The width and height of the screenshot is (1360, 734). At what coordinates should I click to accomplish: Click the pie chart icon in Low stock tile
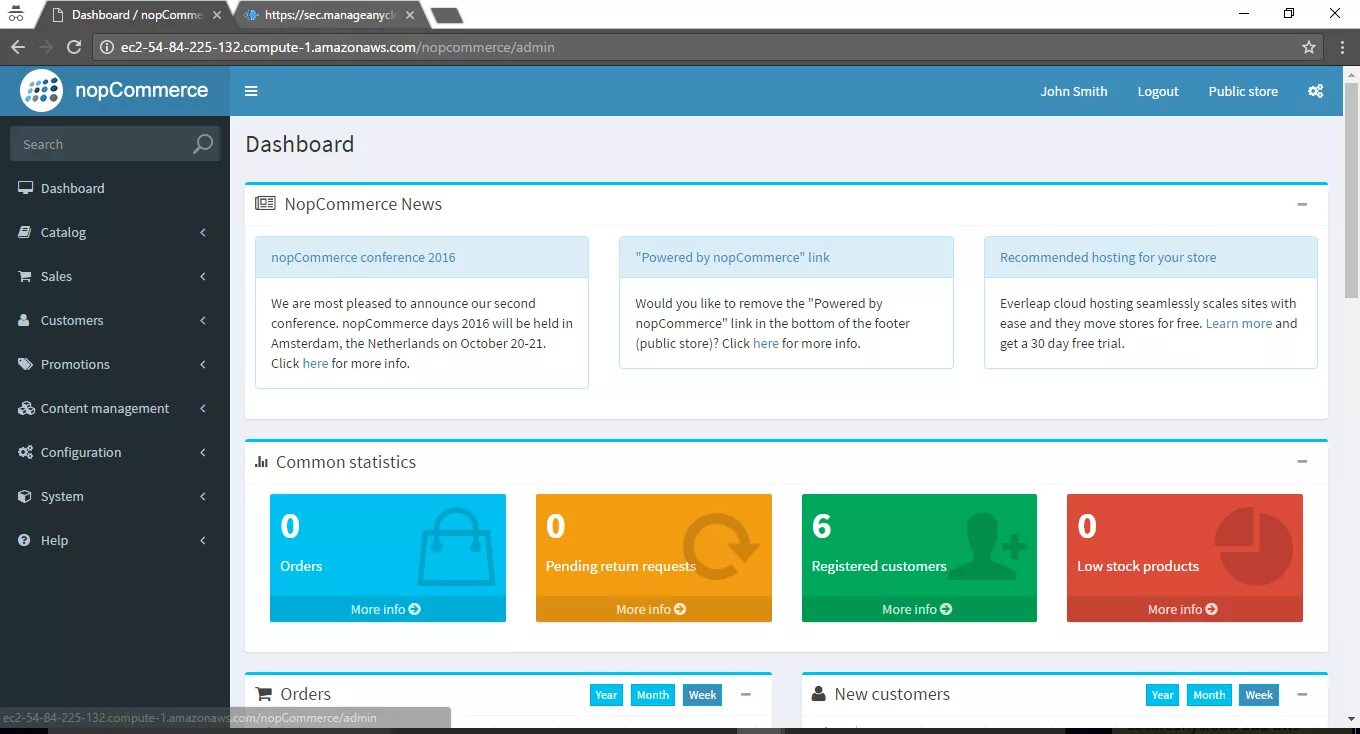(1253, 546)
